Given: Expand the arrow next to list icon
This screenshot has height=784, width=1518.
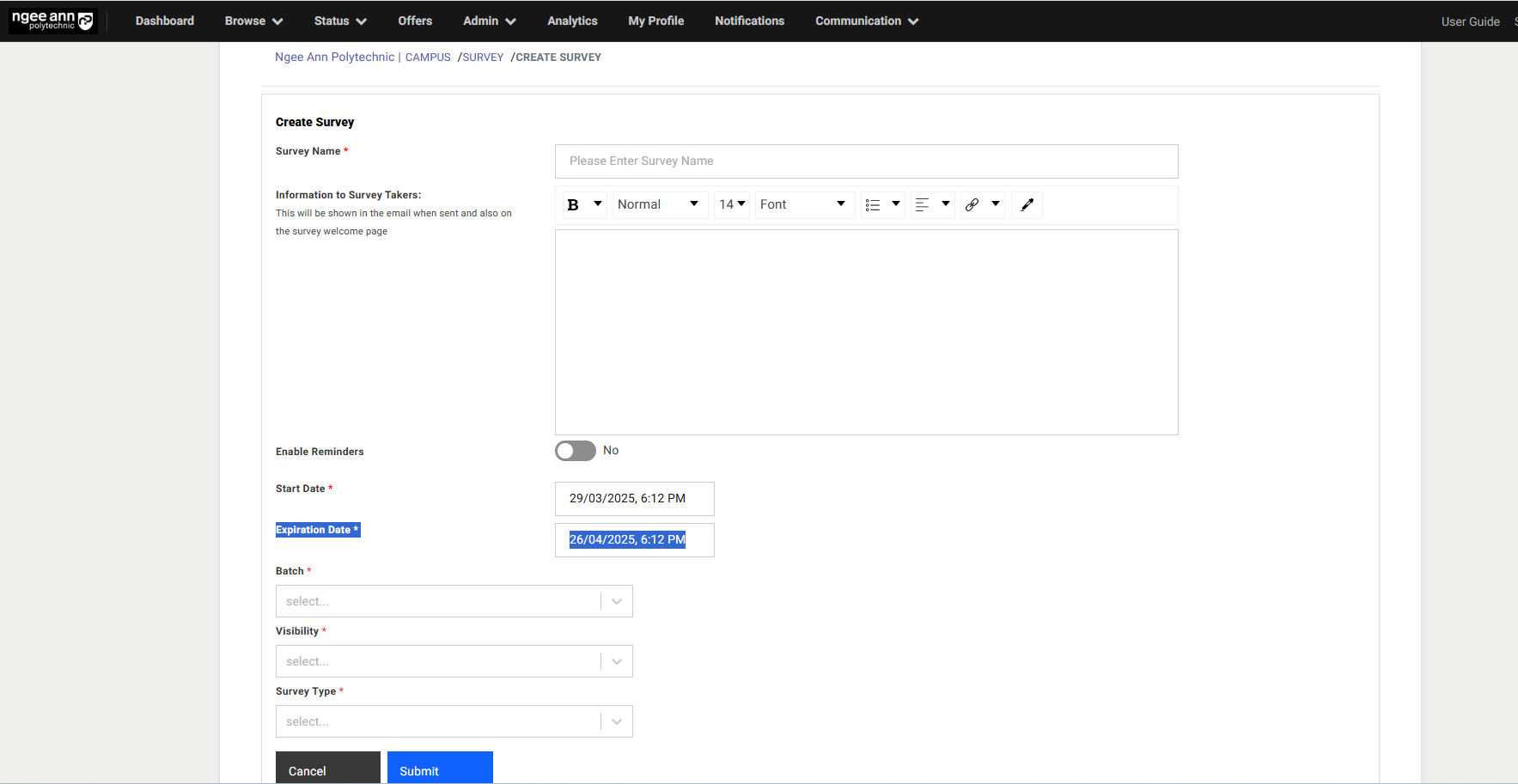Looking at the screenshot, I should coord(896,204).
